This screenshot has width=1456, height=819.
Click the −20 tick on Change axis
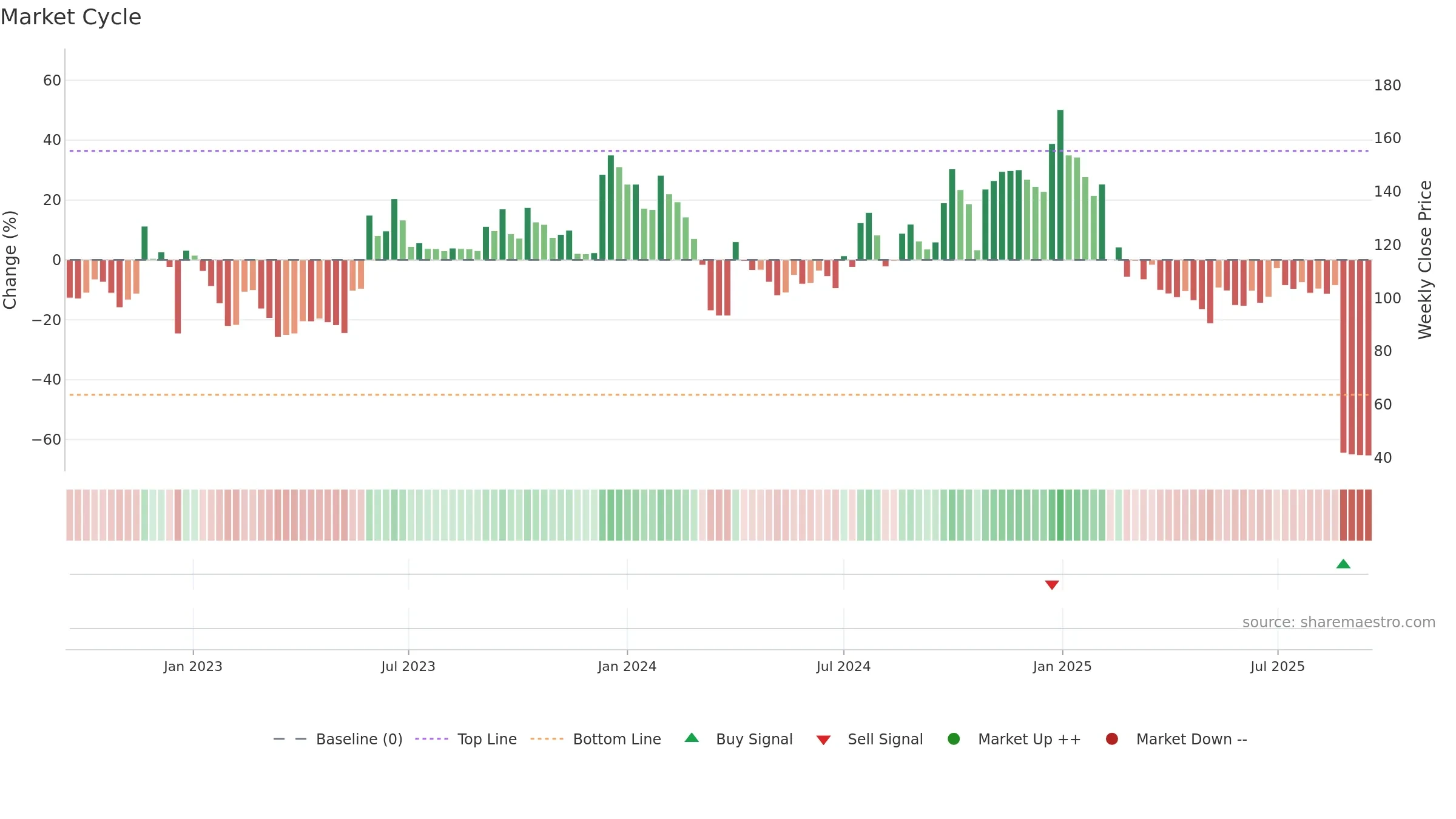pyautogui.click(x=47, y=320)
